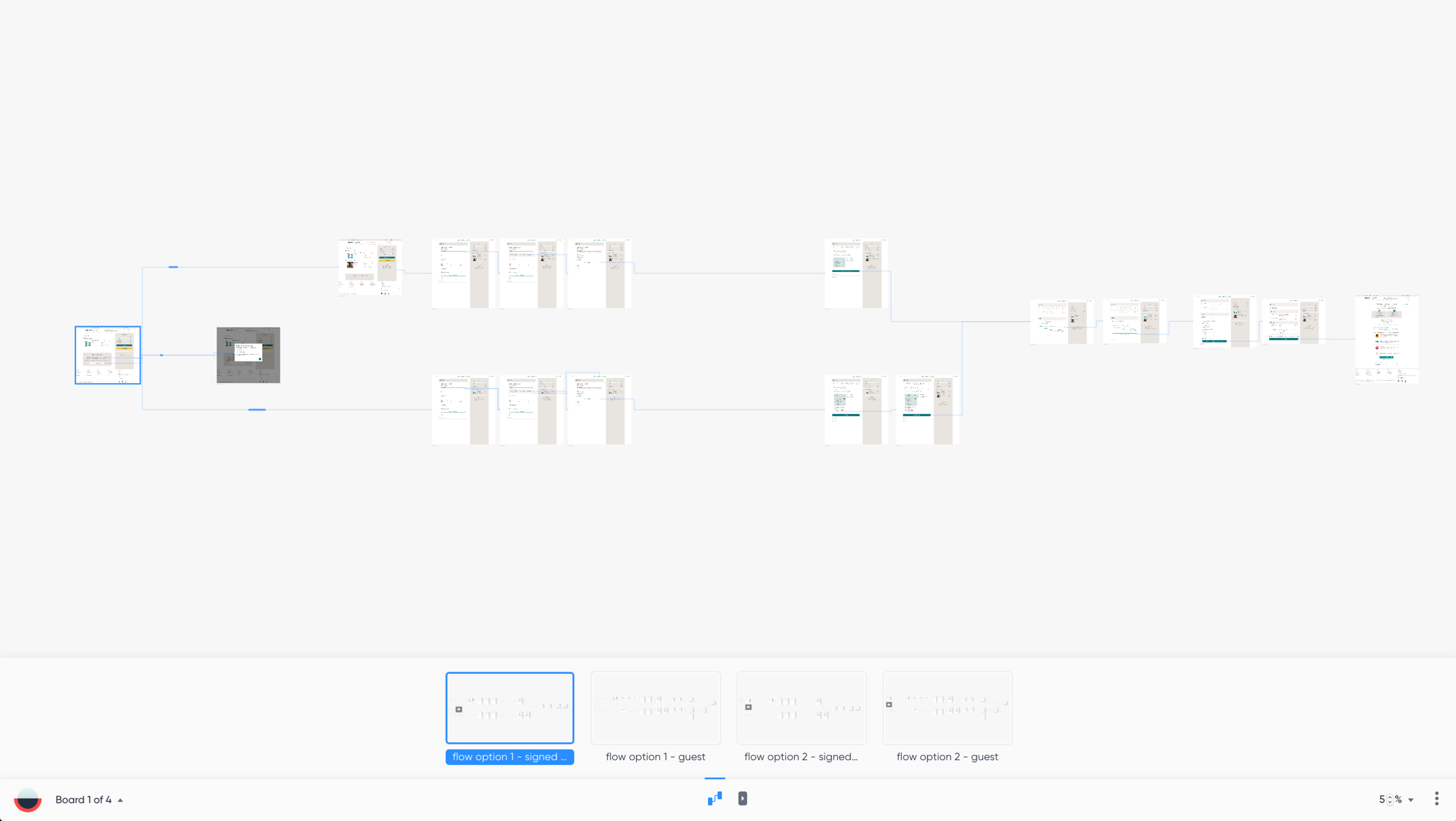1456x821 pixels.
Task: Click the flow view icon
Action: point(715,798)
